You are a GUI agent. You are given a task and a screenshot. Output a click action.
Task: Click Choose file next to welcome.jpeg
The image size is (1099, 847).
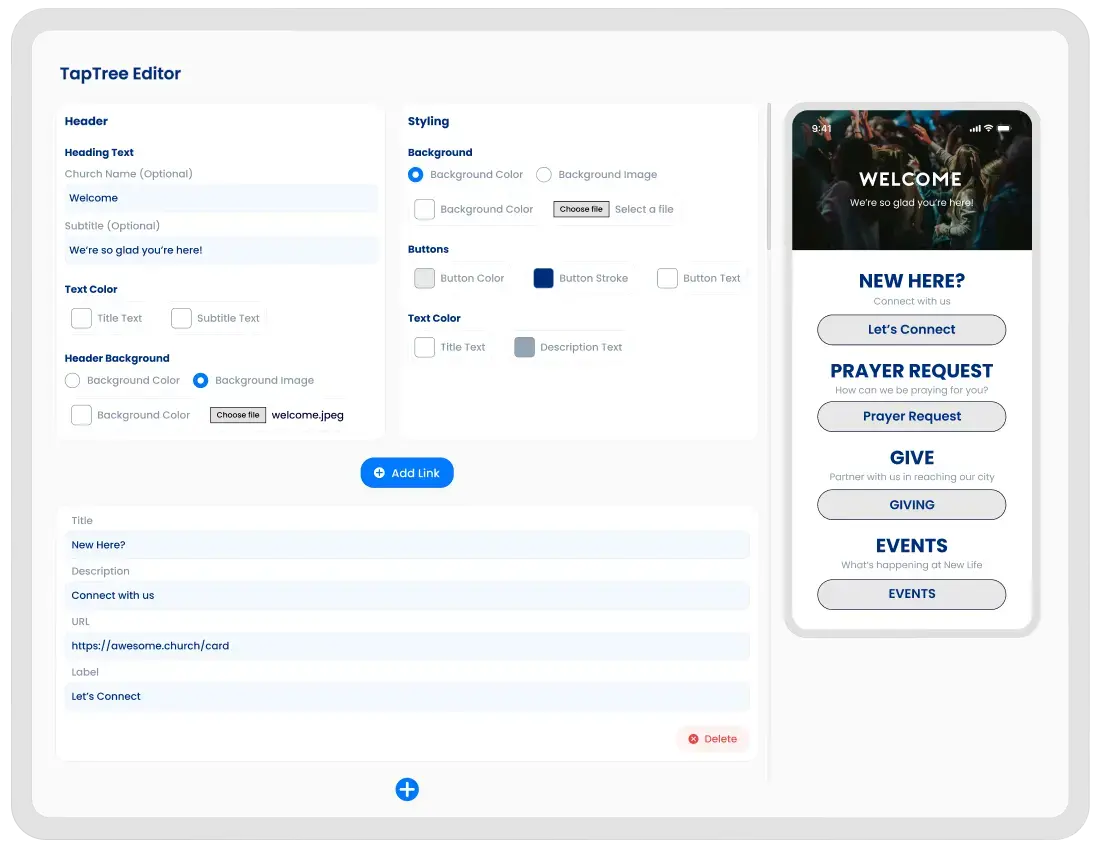pyautogui.click(x=238, y=415)
